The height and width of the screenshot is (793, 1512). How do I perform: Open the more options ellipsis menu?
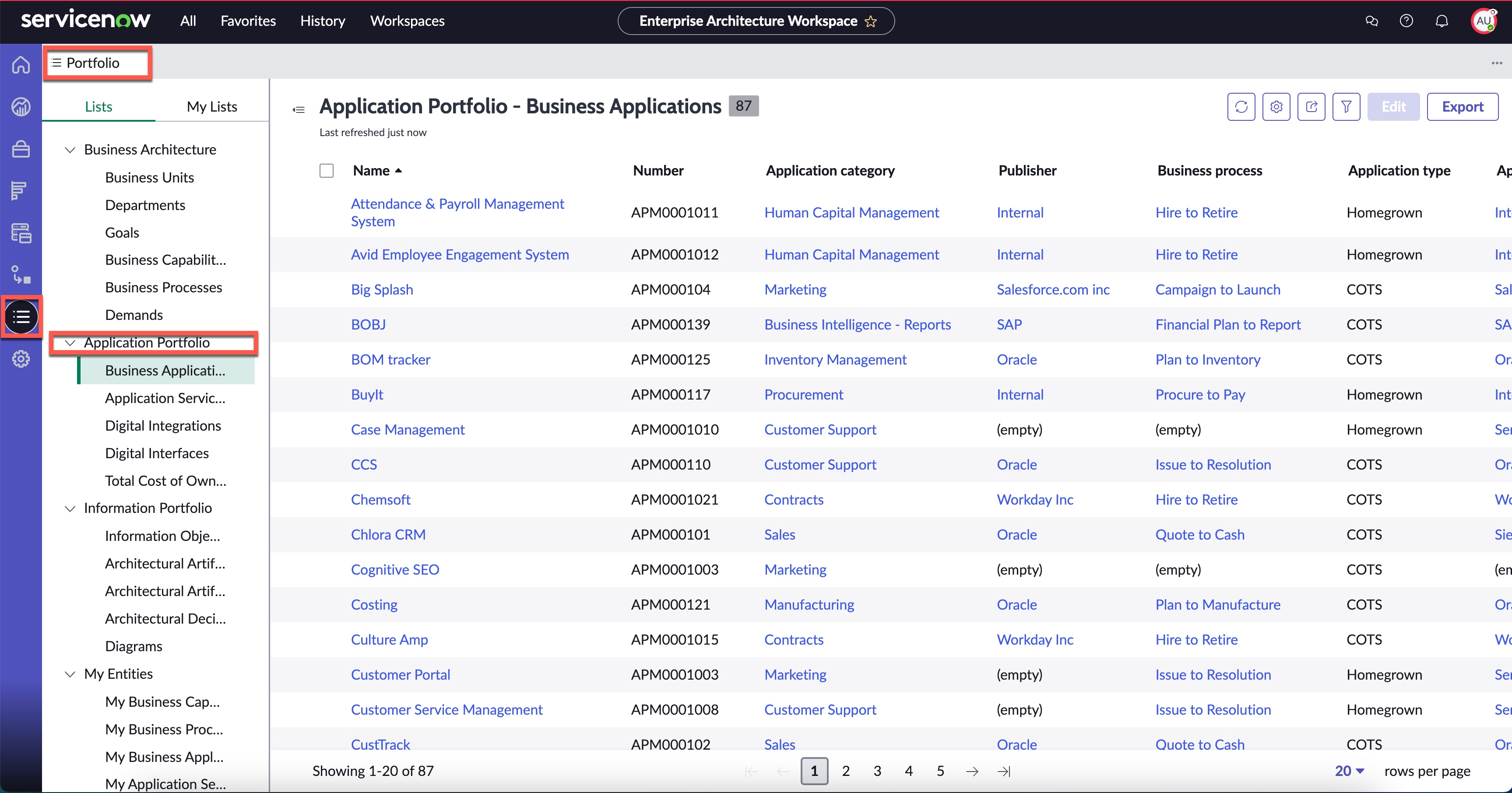coord(1497,63)
